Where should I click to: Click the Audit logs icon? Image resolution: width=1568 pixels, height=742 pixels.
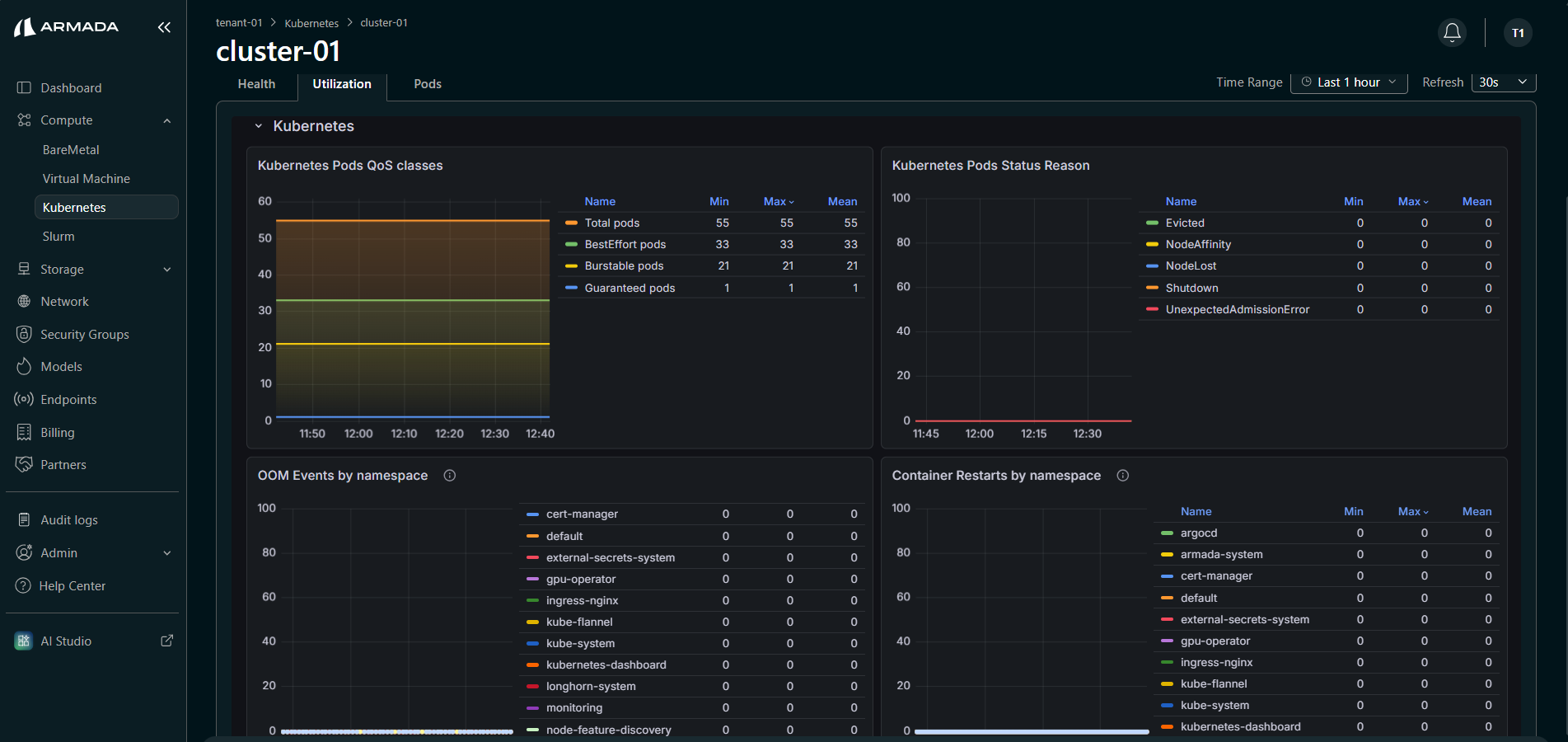click(x=24, y=520)
